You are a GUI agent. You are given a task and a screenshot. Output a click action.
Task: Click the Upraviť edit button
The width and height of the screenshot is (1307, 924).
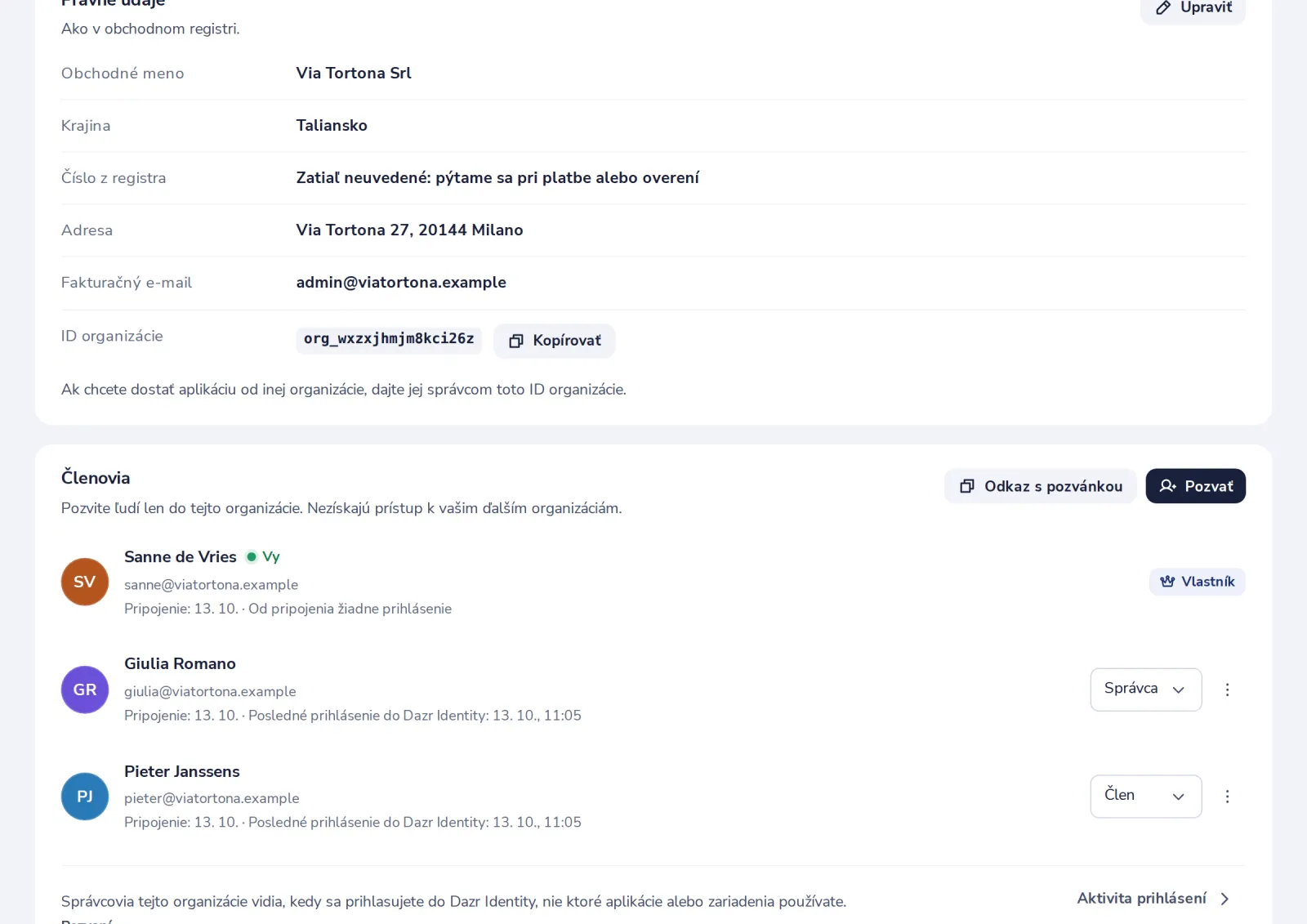(x=1193, y=8)
